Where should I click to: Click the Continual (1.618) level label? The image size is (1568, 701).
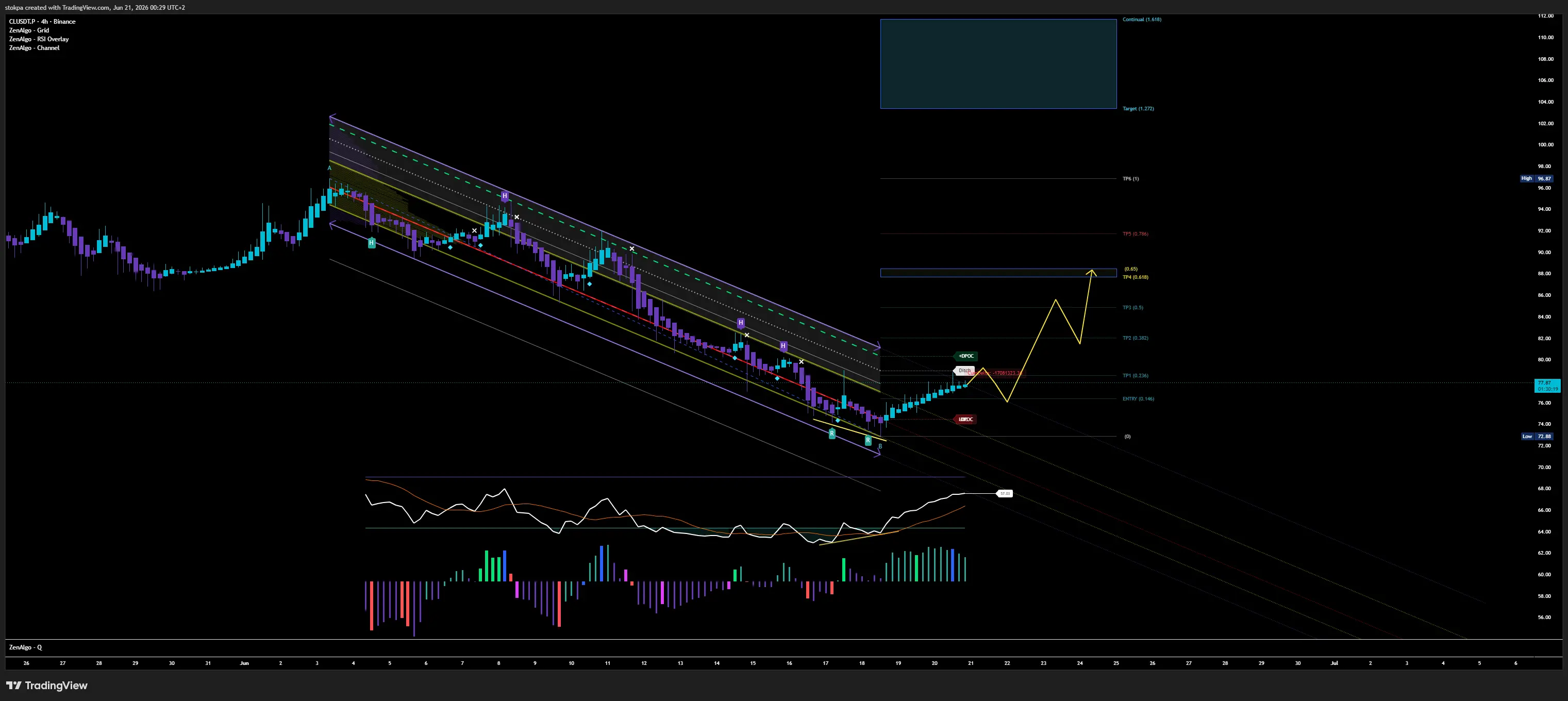coord(1142,20)
